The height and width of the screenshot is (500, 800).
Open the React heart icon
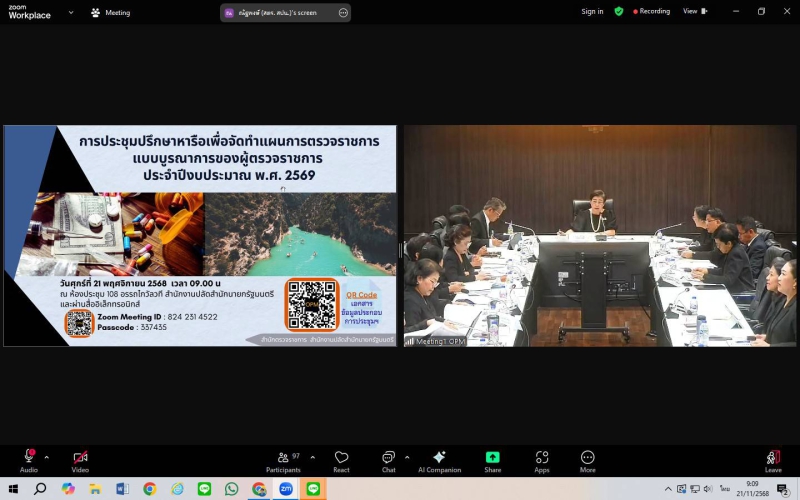pyautogui.click(x=341, y=458)
